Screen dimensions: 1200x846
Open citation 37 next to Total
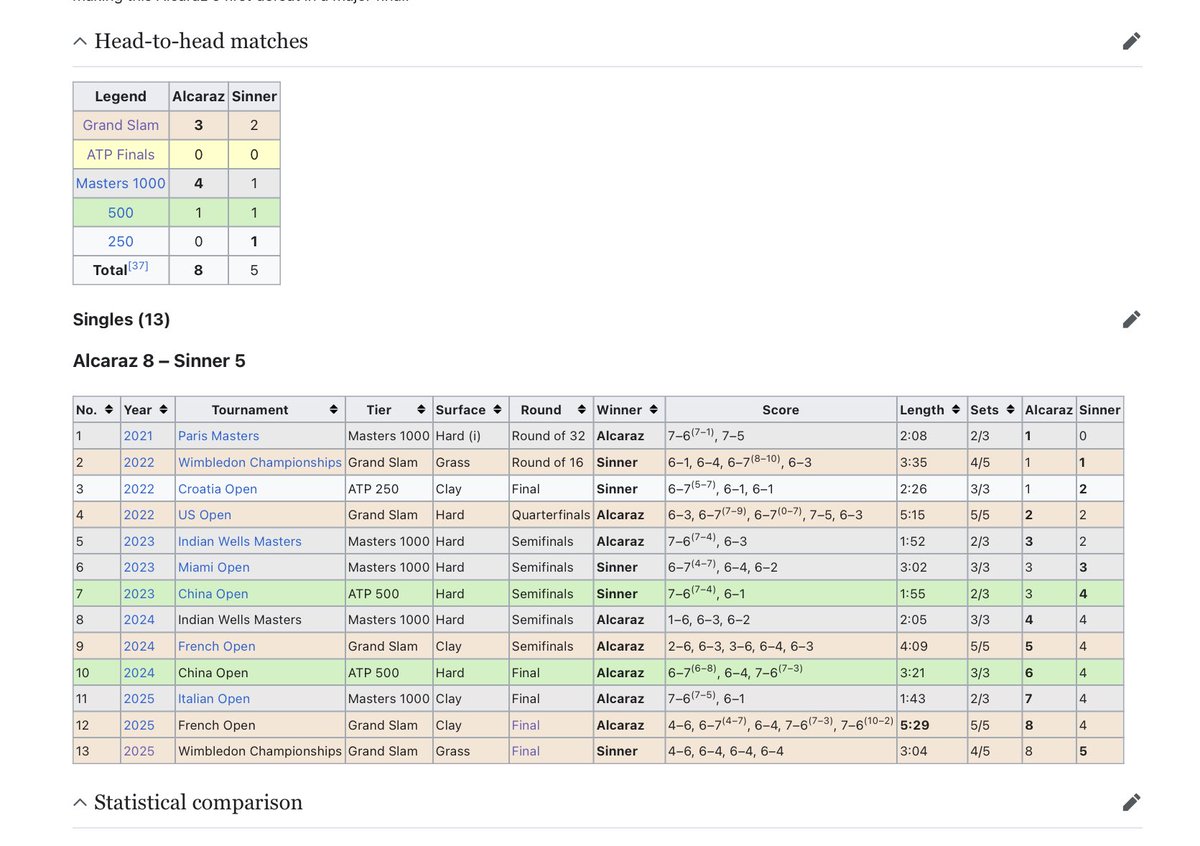coord(138,266)
